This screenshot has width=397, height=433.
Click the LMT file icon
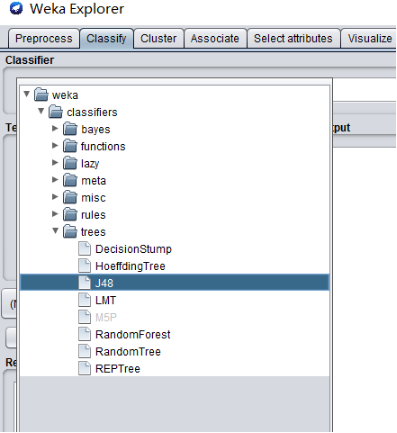(x=84, y=300)
